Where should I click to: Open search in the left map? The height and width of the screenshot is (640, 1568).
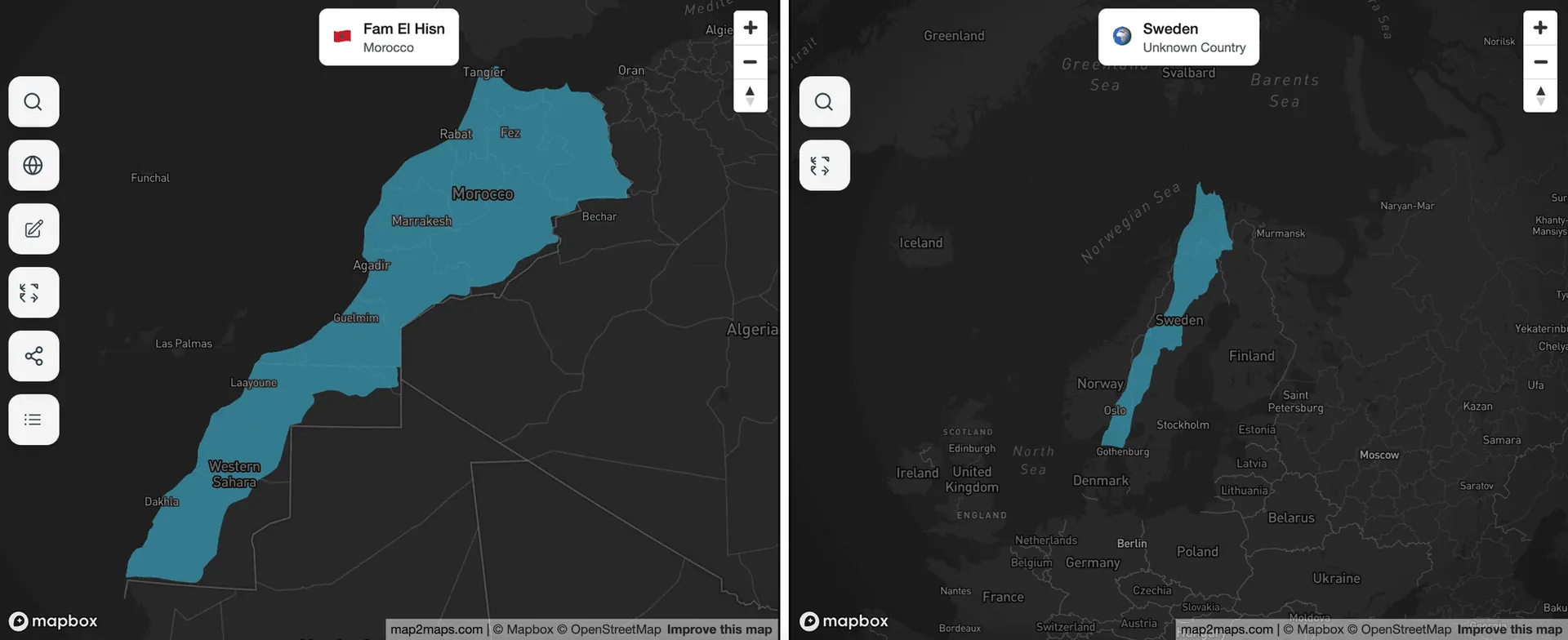33,102
